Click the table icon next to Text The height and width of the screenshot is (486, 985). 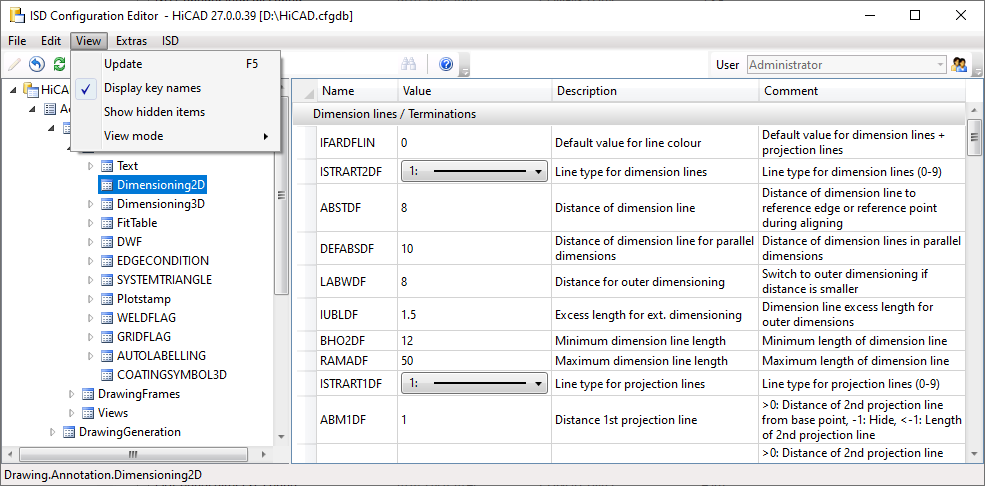tap(107, 166)
